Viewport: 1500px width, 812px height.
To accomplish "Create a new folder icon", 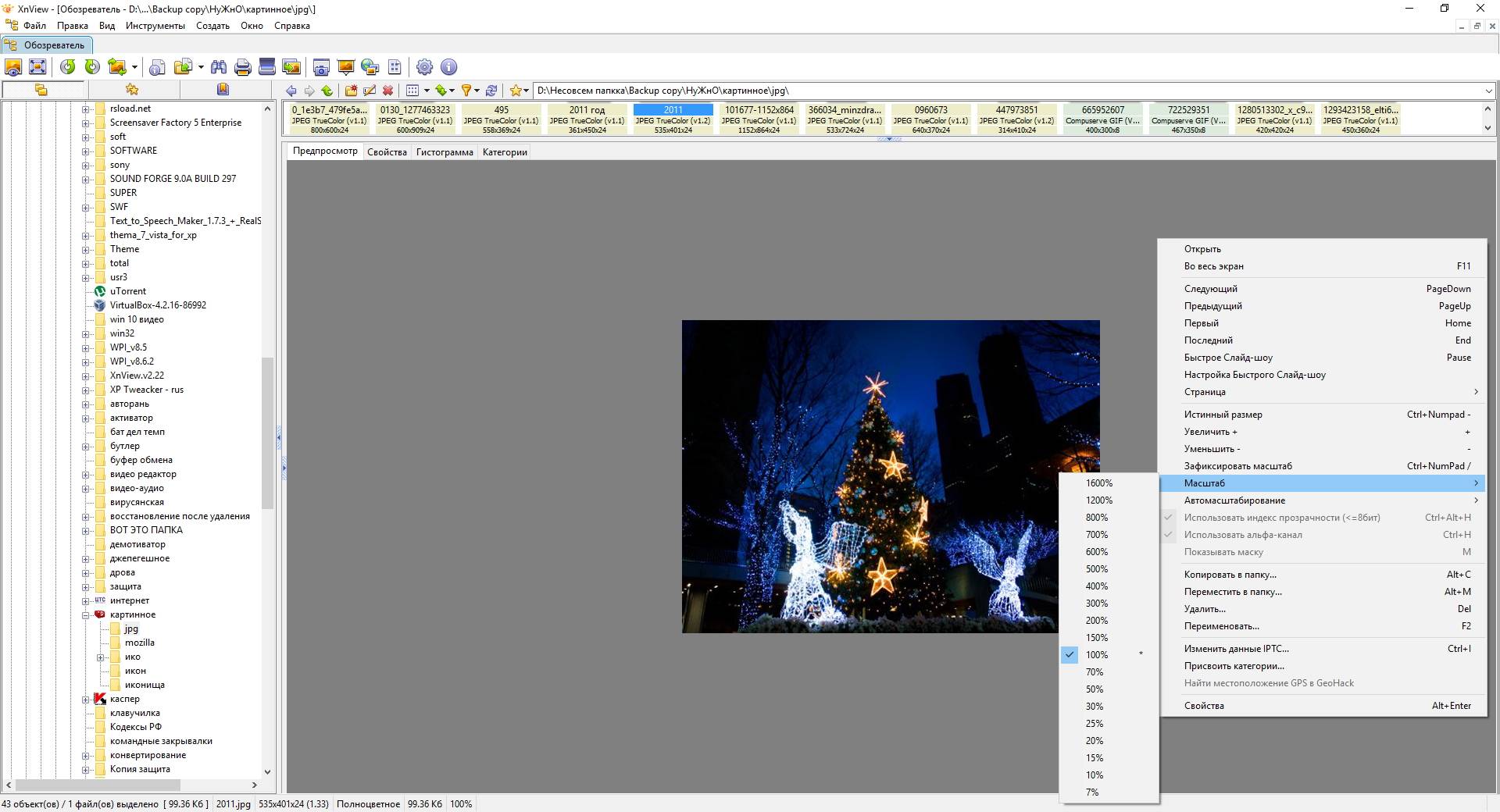I will point(352,91).
